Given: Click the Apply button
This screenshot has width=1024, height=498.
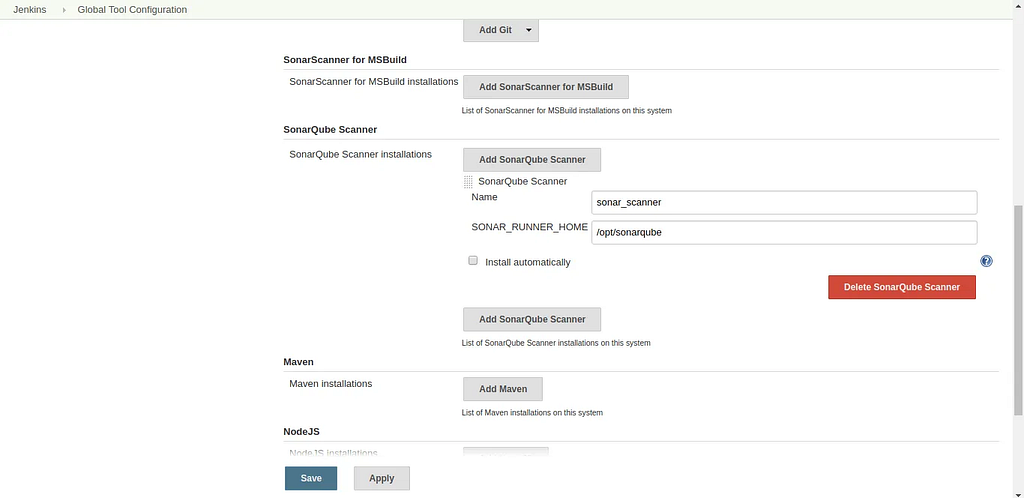Looking at the screenshot, I should (x=381, y=478).
